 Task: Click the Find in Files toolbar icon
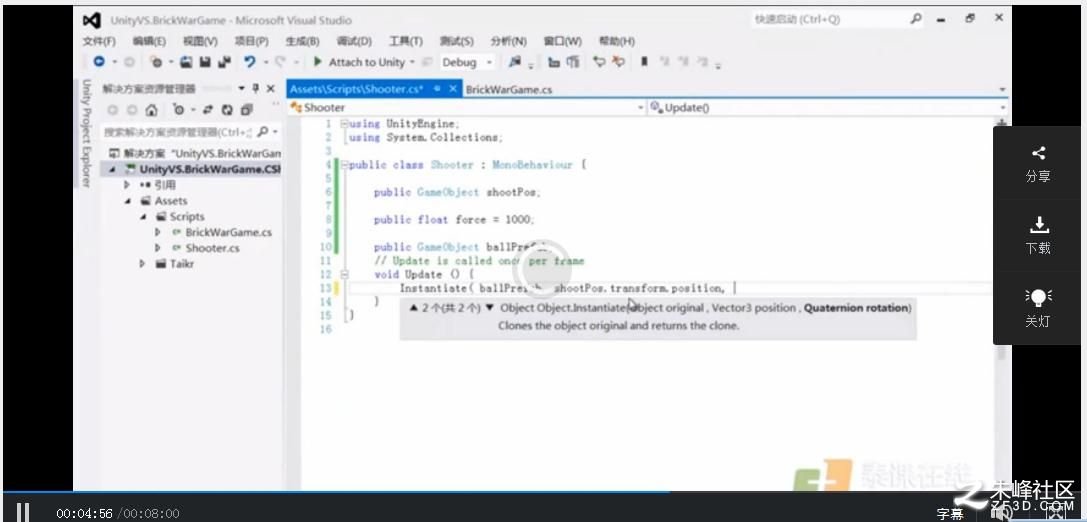[x=514, y=62]
